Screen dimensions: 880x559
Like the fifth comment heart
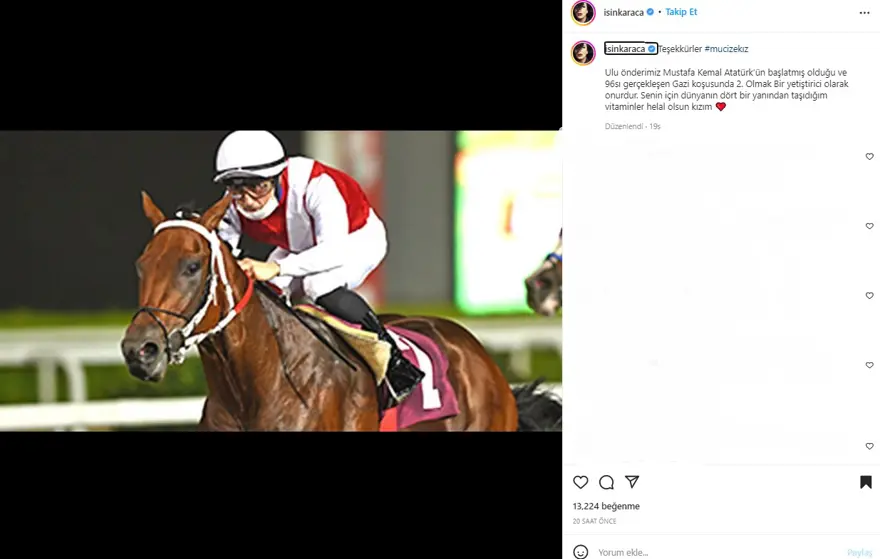(869, 446)
